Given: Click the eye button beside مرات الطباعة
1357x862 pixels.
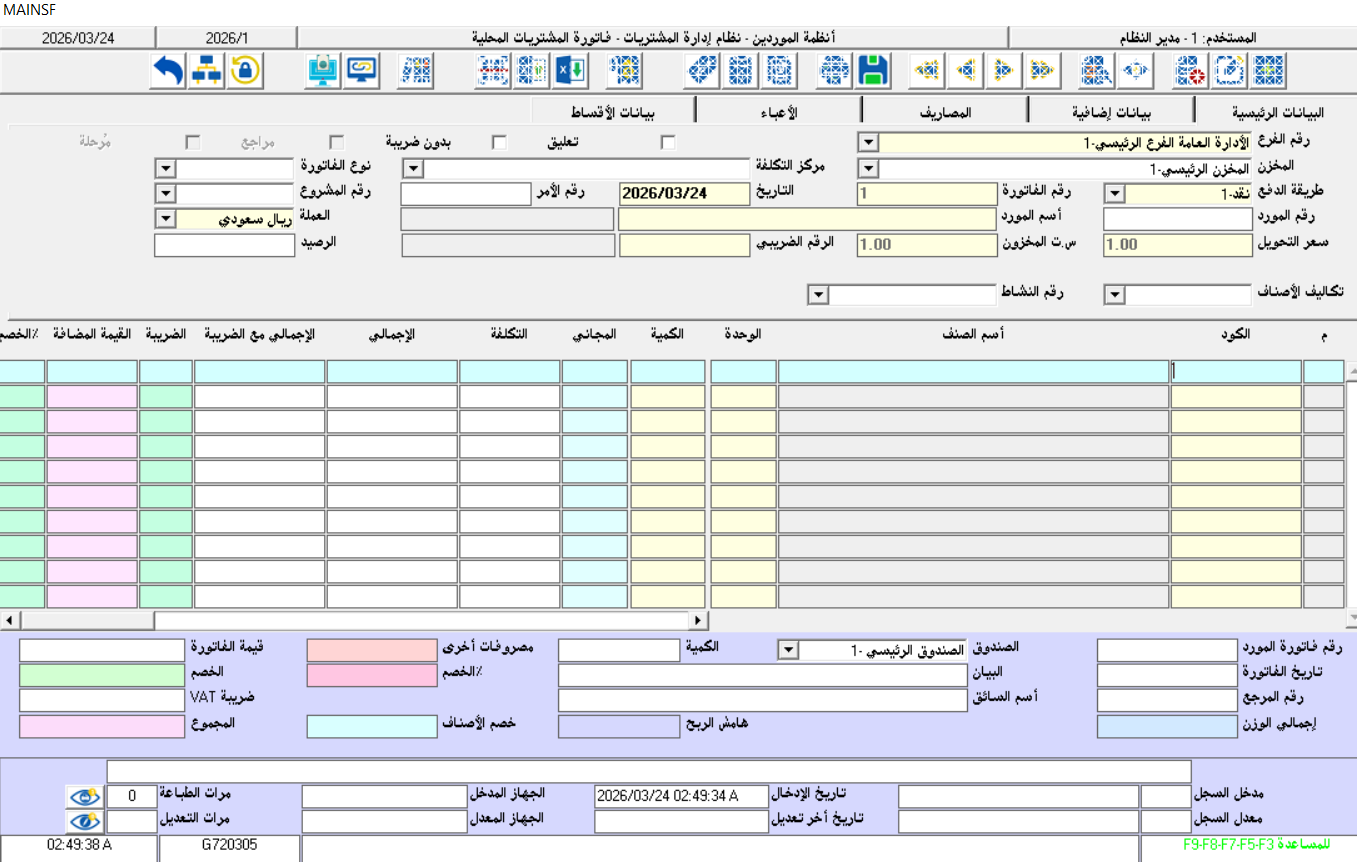Looking at the screenshot, I should 84,796.
